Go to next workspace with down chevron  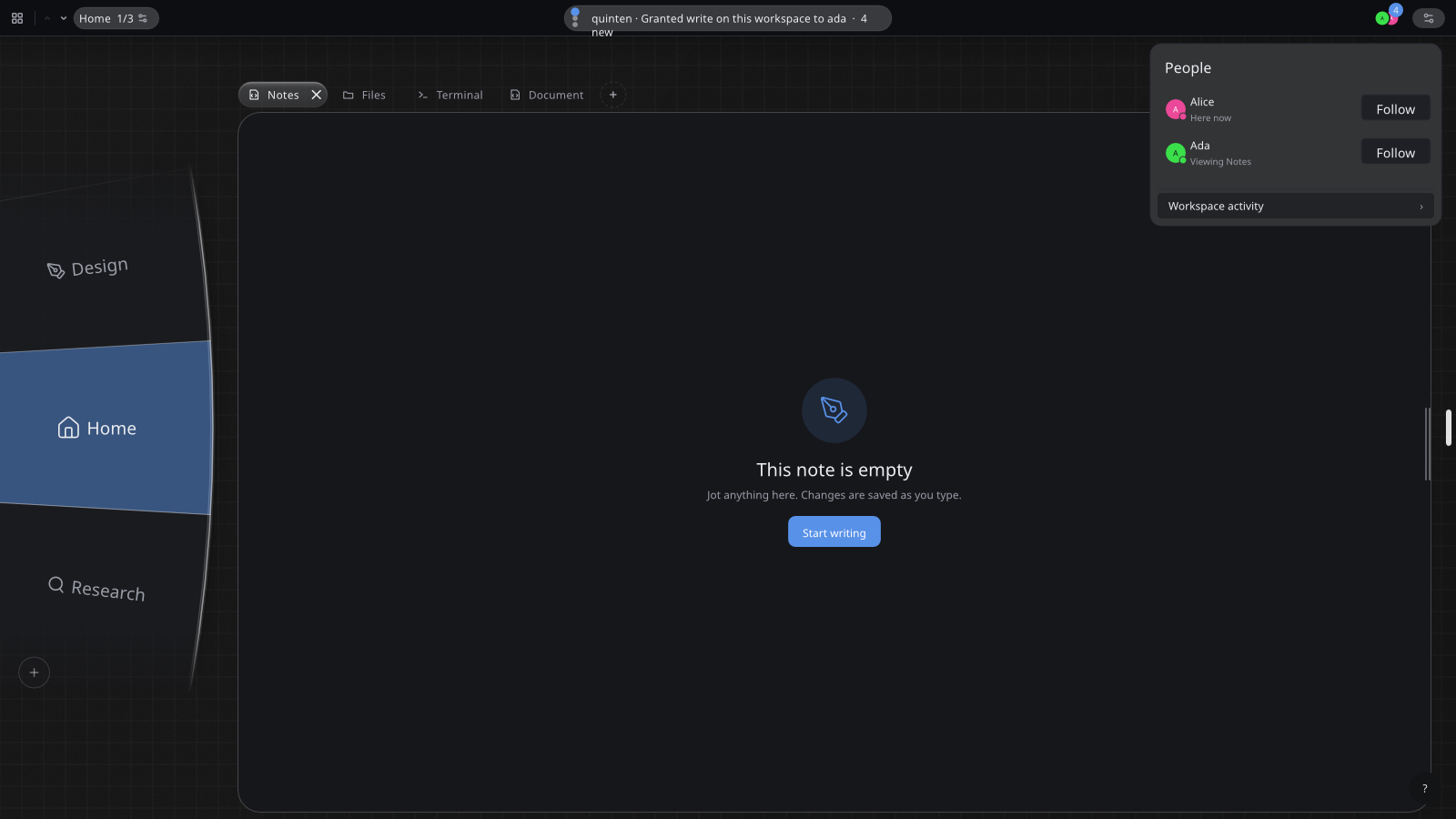tap(64, 18)
